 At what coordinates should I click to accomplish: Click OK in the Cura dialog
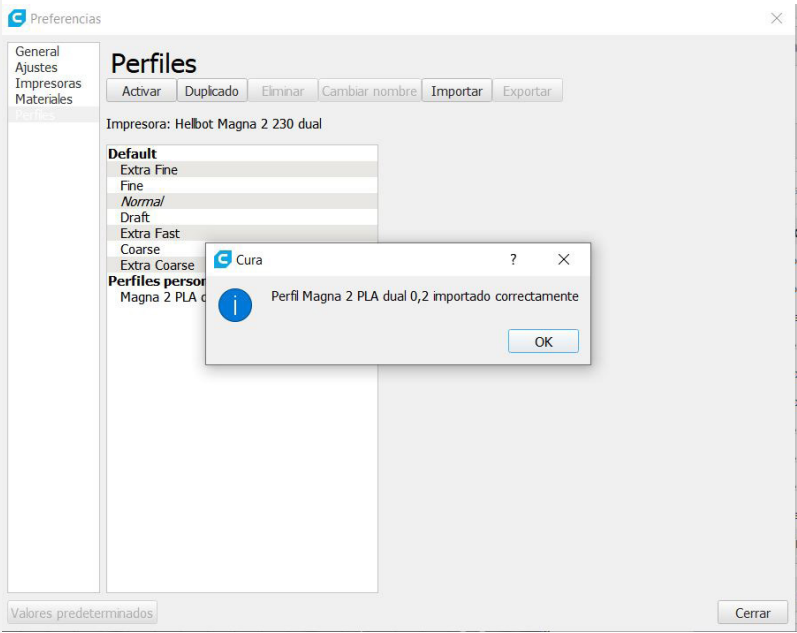pos(543,341)
